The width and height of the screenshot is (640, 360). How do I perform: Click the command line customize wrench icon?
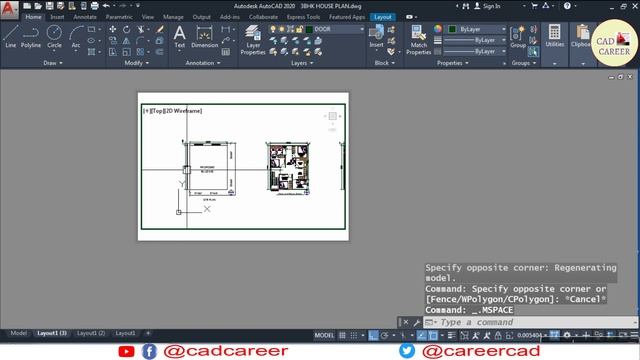click(x=416, y=322)
